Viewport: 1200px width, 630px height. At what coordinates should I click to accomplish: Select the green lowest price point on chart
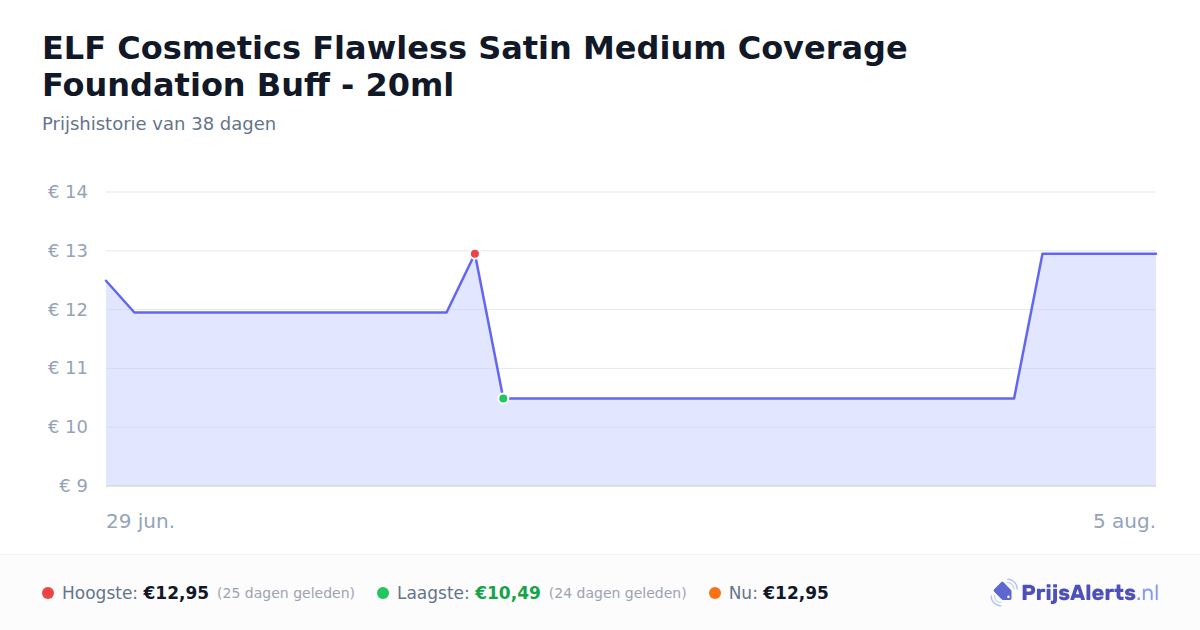tap(503, 398)
